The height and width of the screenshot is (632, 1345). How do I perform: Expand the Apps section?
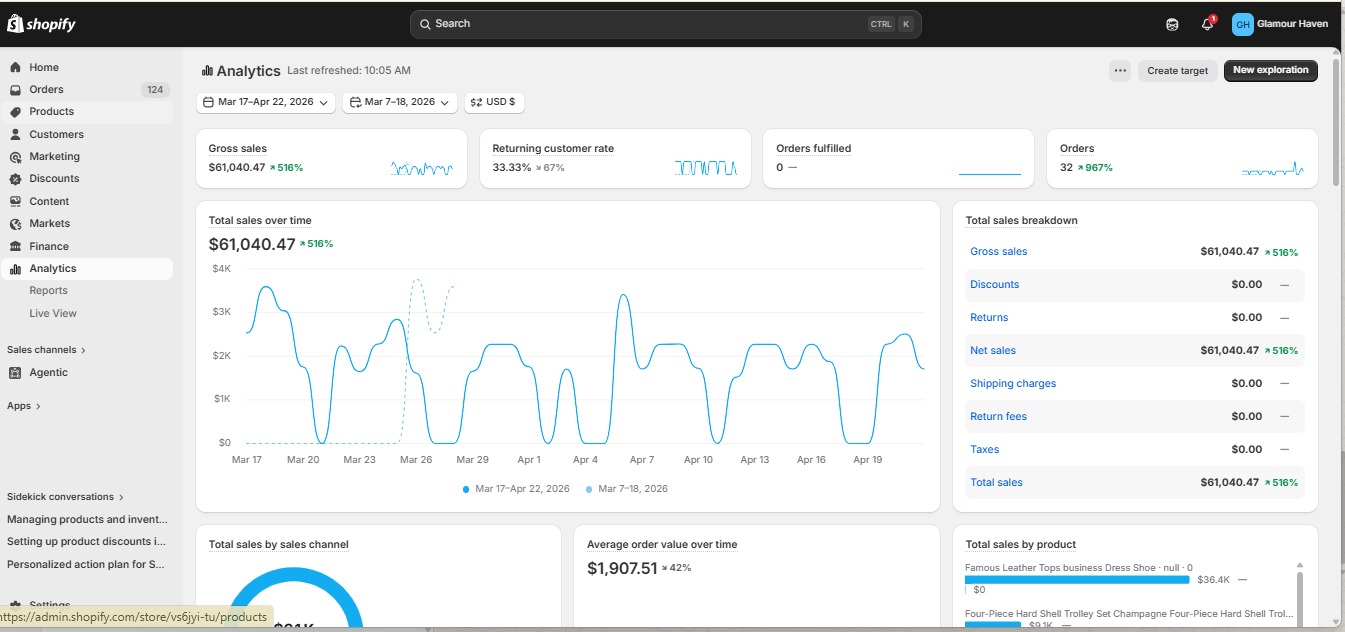click(x=24, y=406)
